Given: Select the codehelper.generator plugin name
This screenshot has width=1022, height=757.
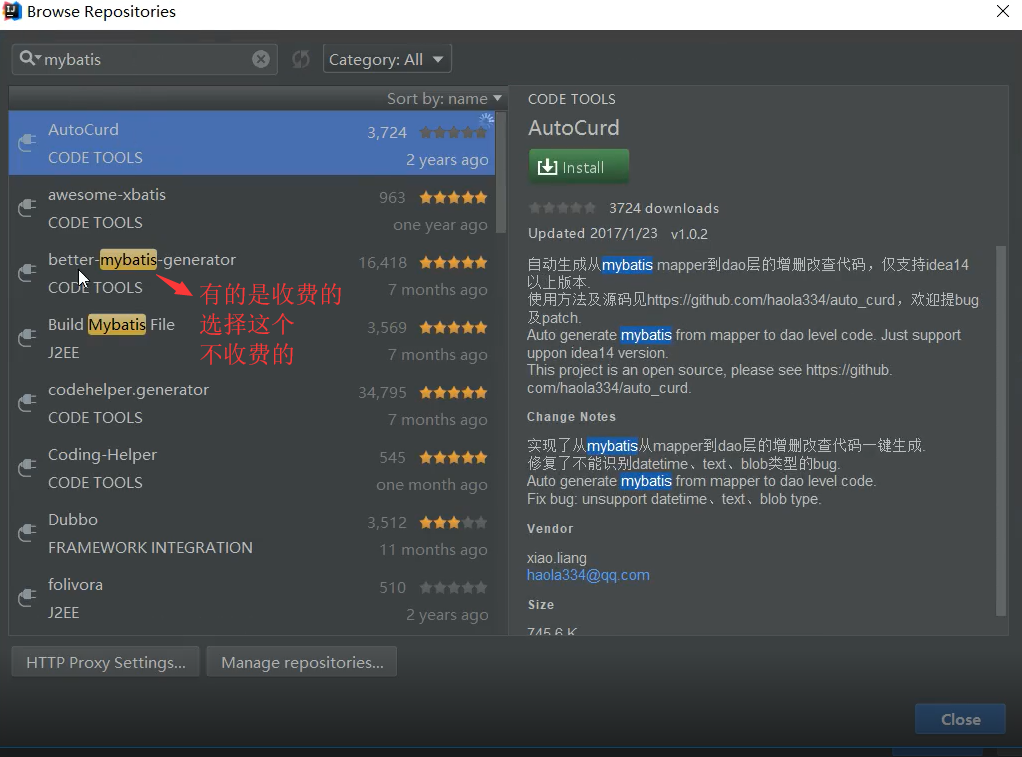Looking at the screenshot, I should coord(128,390).
